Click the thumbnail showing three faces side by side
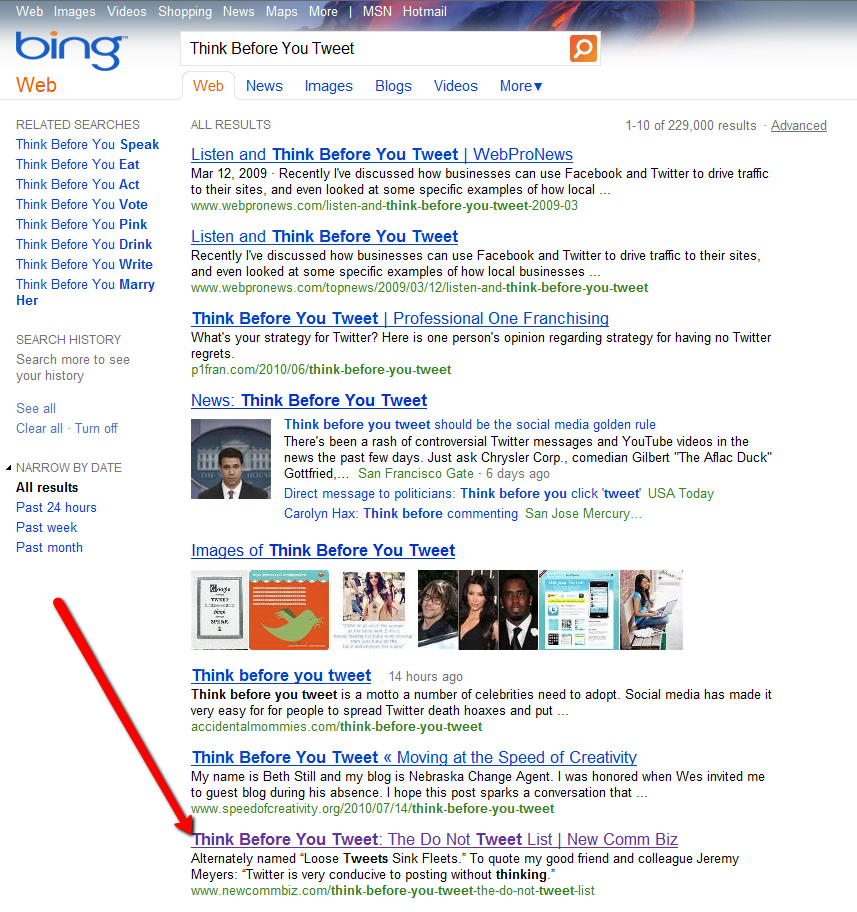This screenshot has width=857, height=912. click(x=478, y=610)
